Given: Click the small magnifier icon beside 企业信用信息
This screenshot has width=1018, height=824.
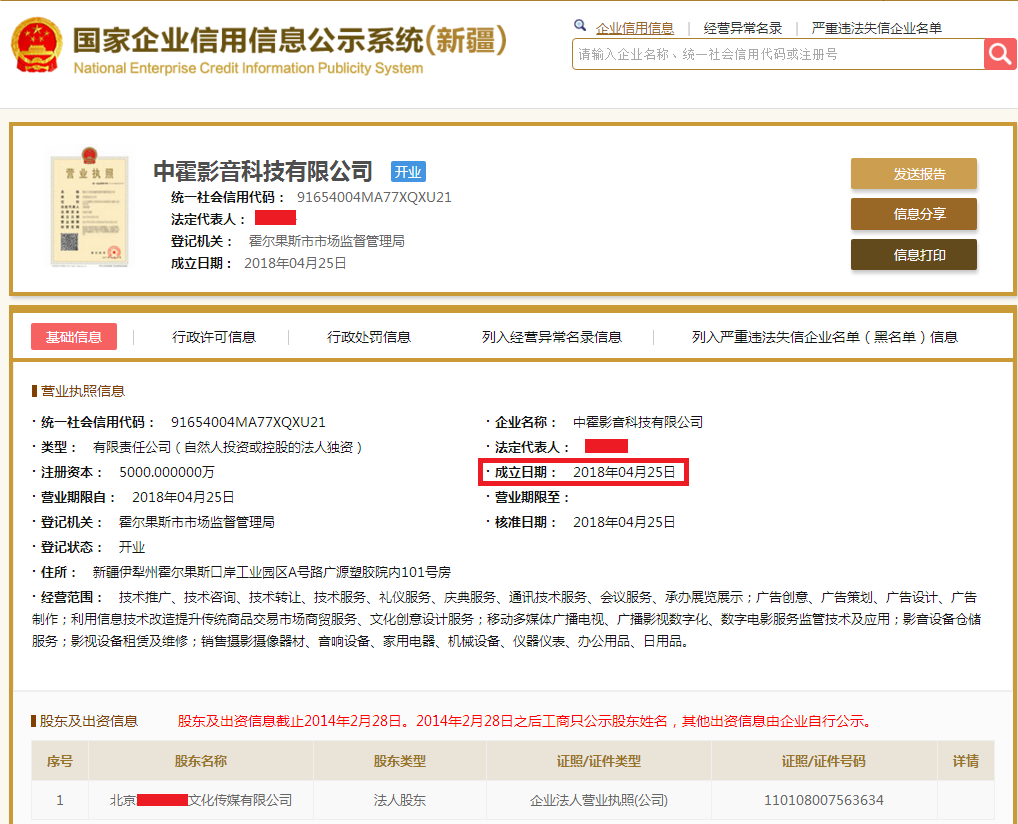Looking at the screenshot, I should click(580, 25).
